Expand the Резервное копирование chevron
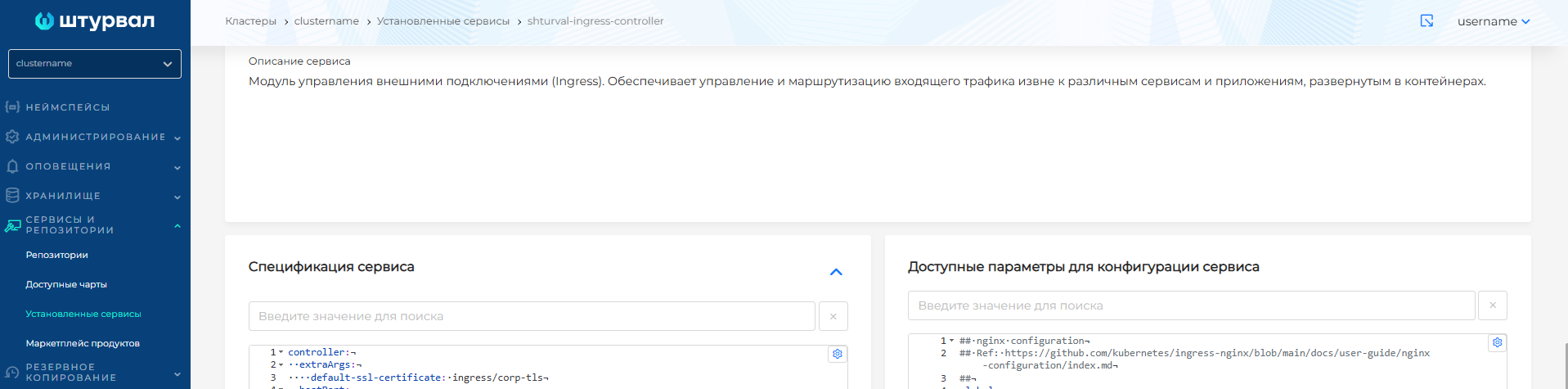Screen dimensions: 1568x389 [177, 373]
